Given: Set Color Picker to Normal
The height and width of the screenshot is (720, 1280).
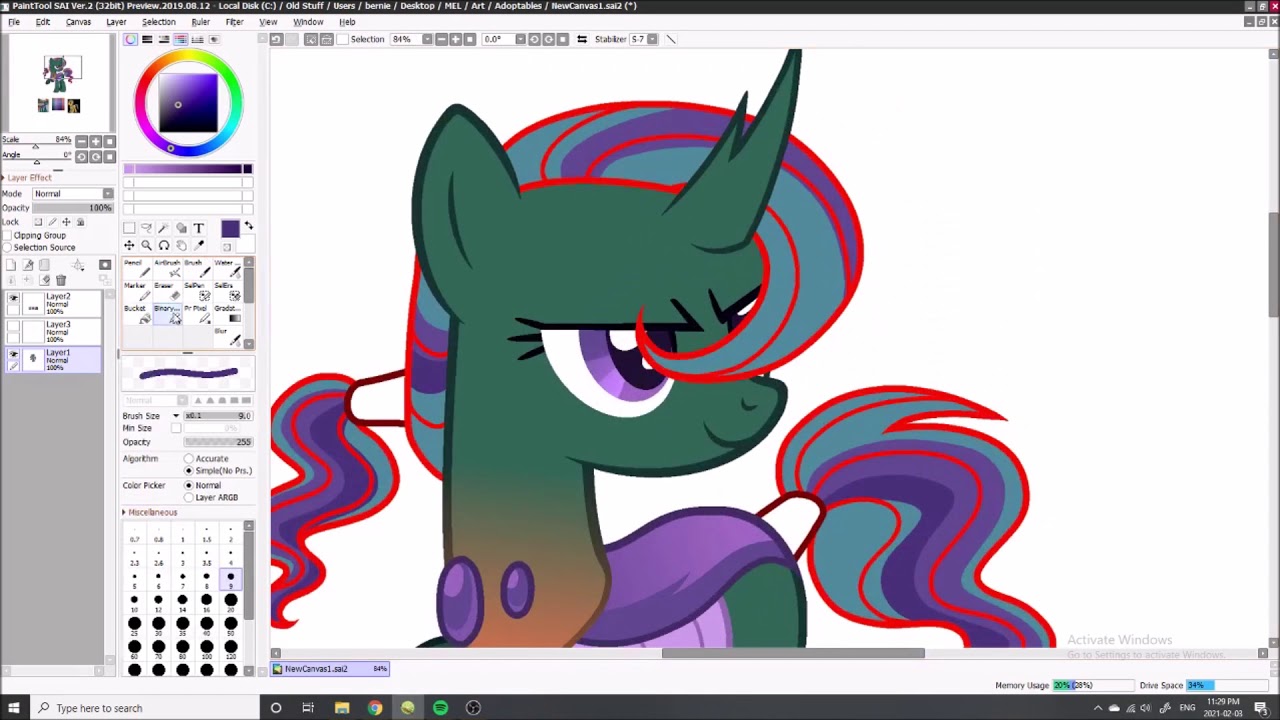Looking at the screenshot, I should click(x=188, y=485).
